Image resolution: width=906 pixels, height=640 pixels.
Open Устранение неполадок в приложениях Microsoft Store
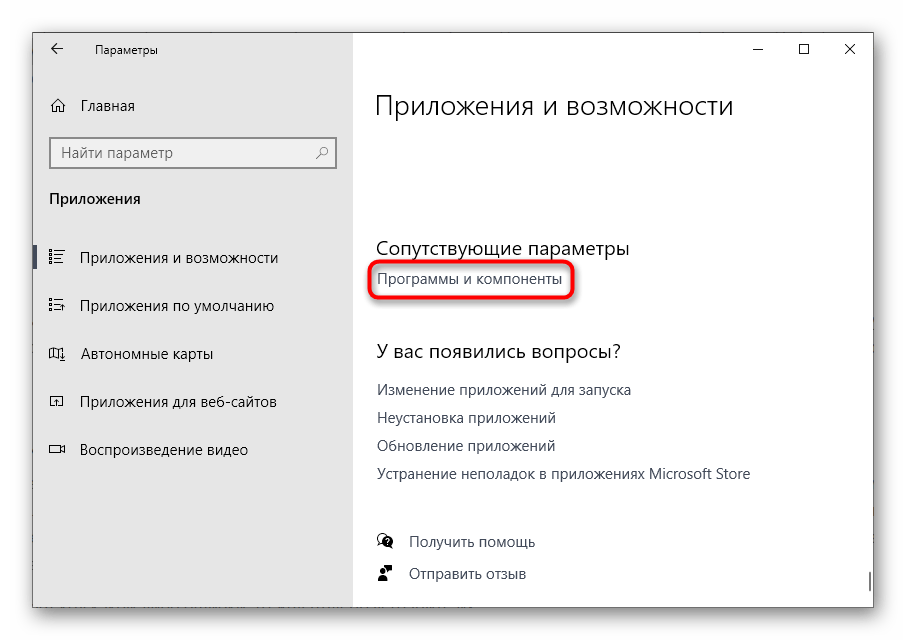pyautogui.click(x=563, y=474)
